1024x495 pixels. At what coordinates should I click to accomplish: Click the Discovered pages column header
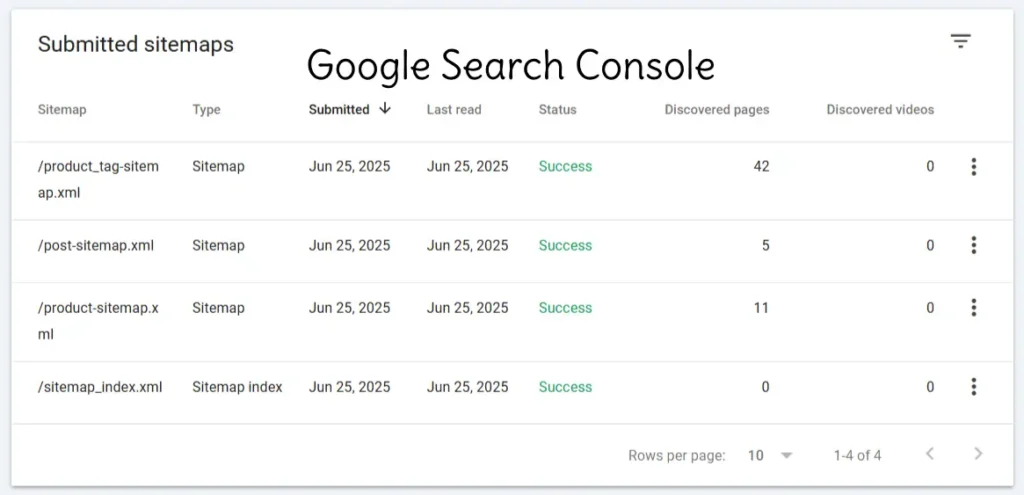[x=716, y=110]
